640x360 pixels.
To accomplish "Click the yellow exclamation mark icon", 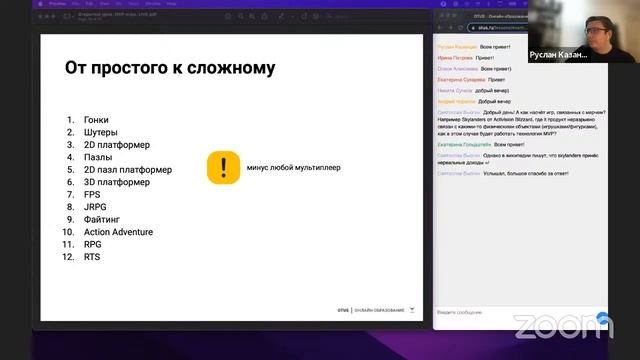I will click(223, 168).
